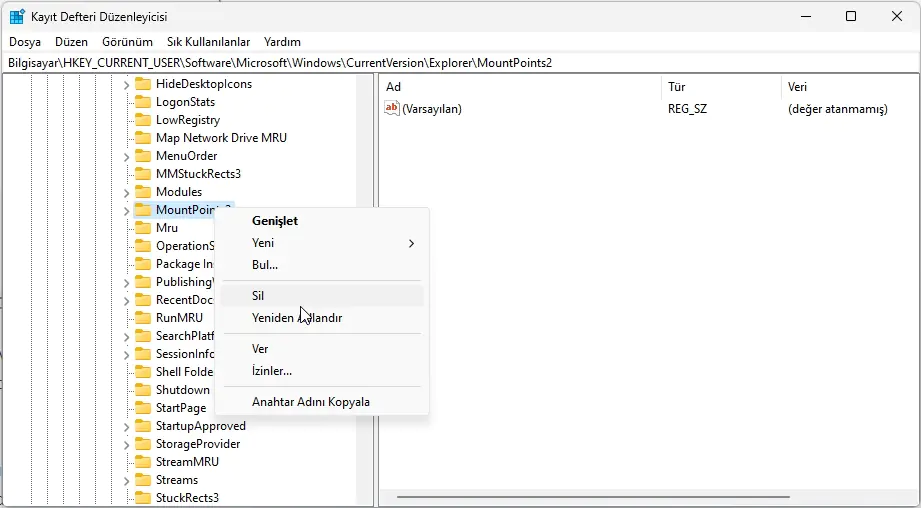Image resolution: width=921 pixels, height=508 pixels.
Task: Click the registry path address bar
Action: point(460,62)
